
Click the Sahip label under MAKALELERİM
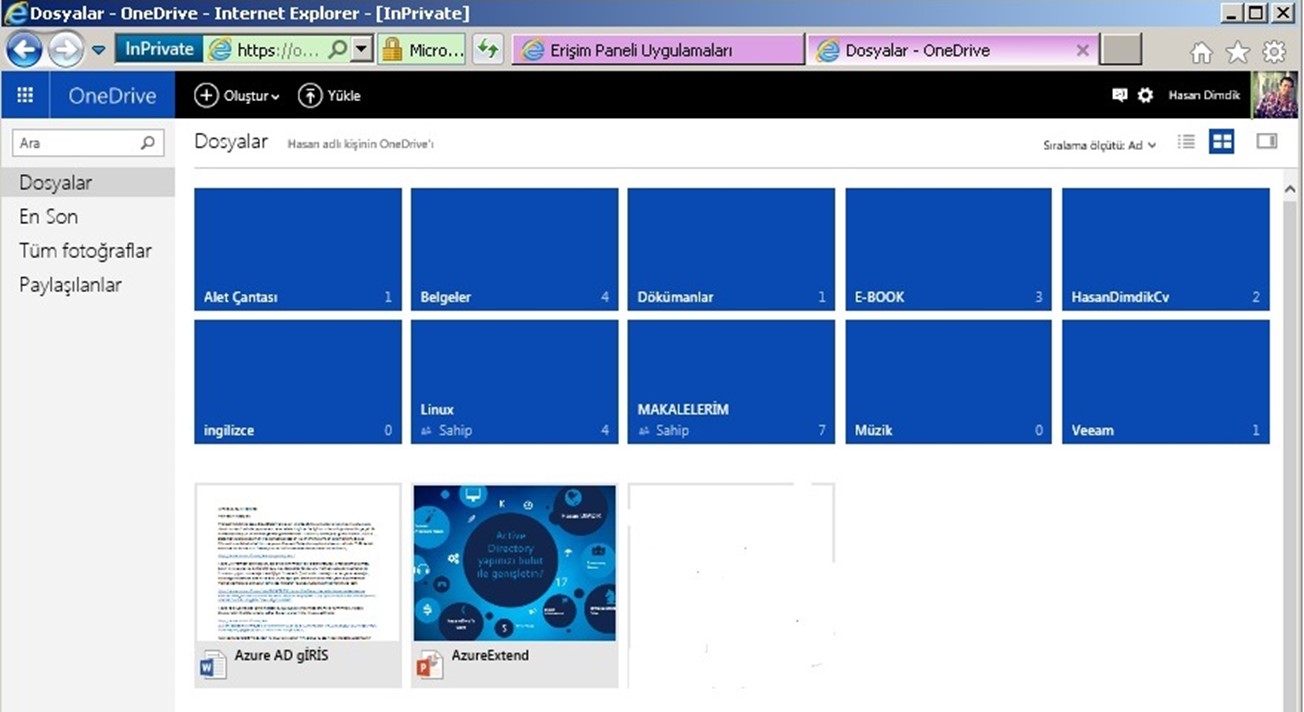click(x=672, y=430)
